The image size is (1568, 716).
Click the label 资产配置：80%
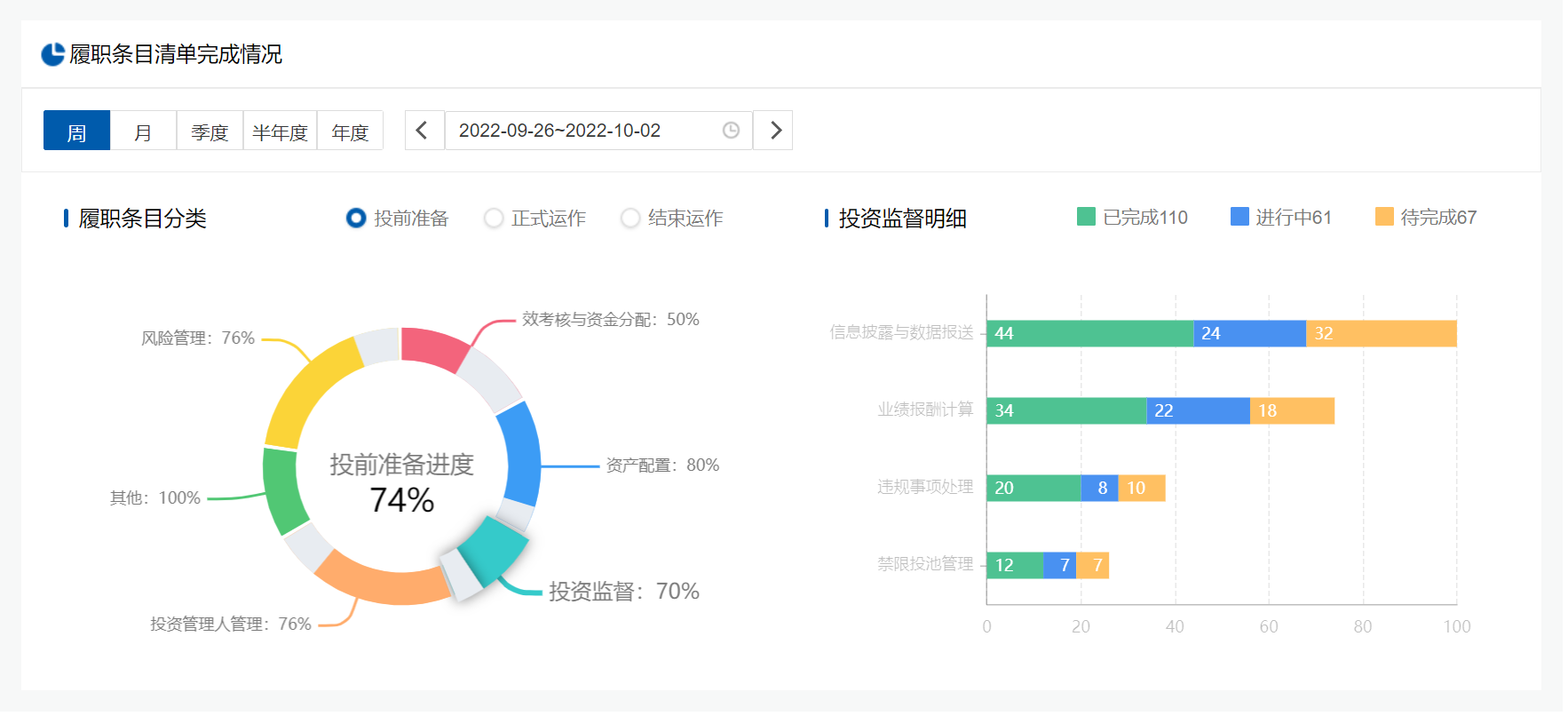click(662, 465)
